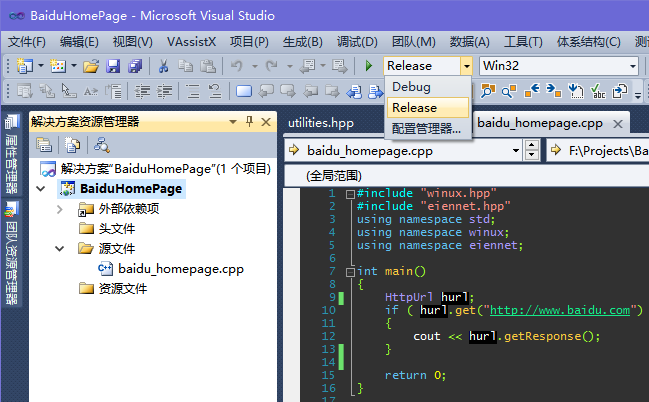
Task: Uncomment the selected lines icon
Action: 214,91
